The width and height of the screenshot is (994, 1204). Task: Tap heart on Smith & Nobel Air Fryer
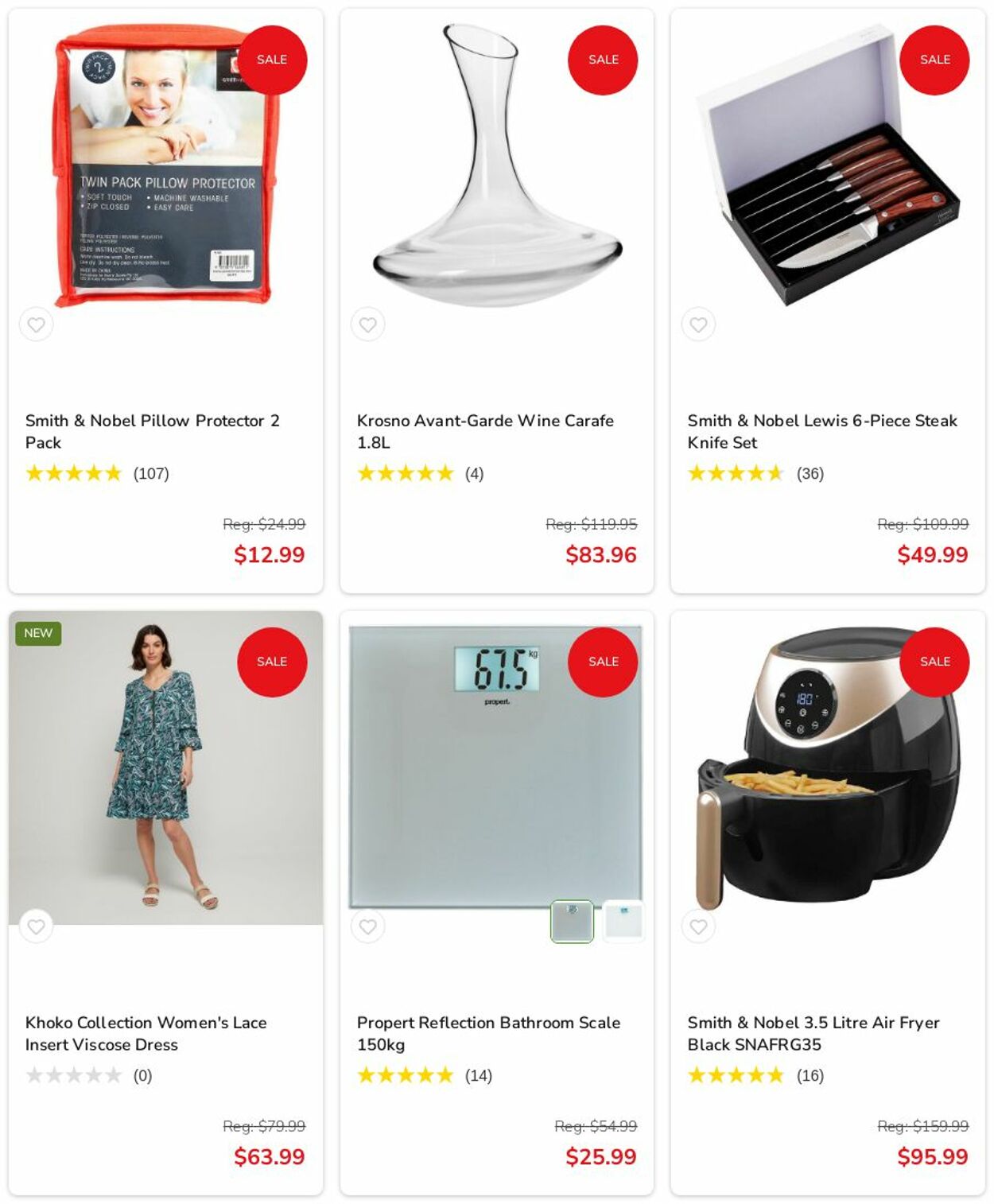(x=698, y=926)
